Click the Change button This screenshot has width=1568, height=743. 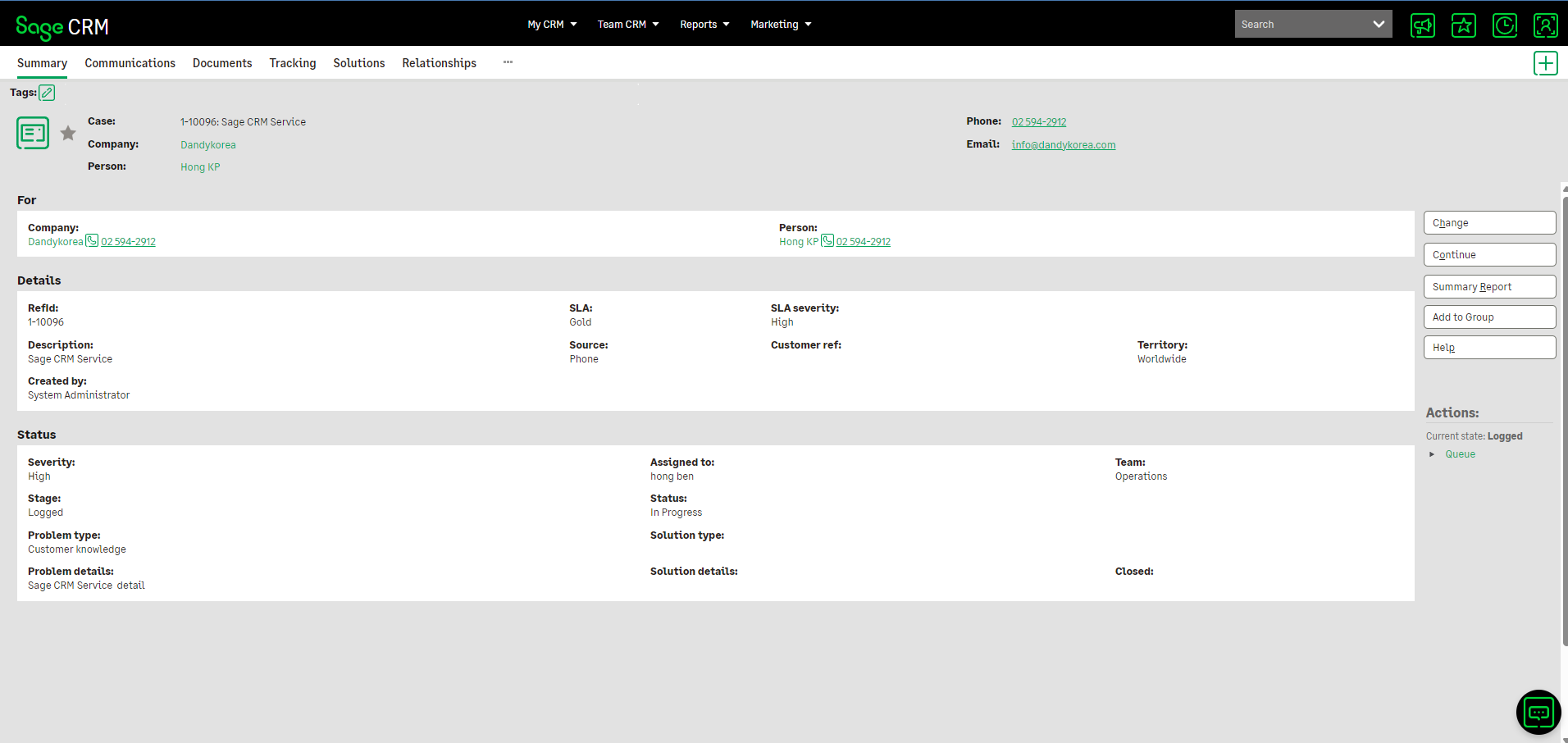pyautogui.click(x=1489, y=223)
